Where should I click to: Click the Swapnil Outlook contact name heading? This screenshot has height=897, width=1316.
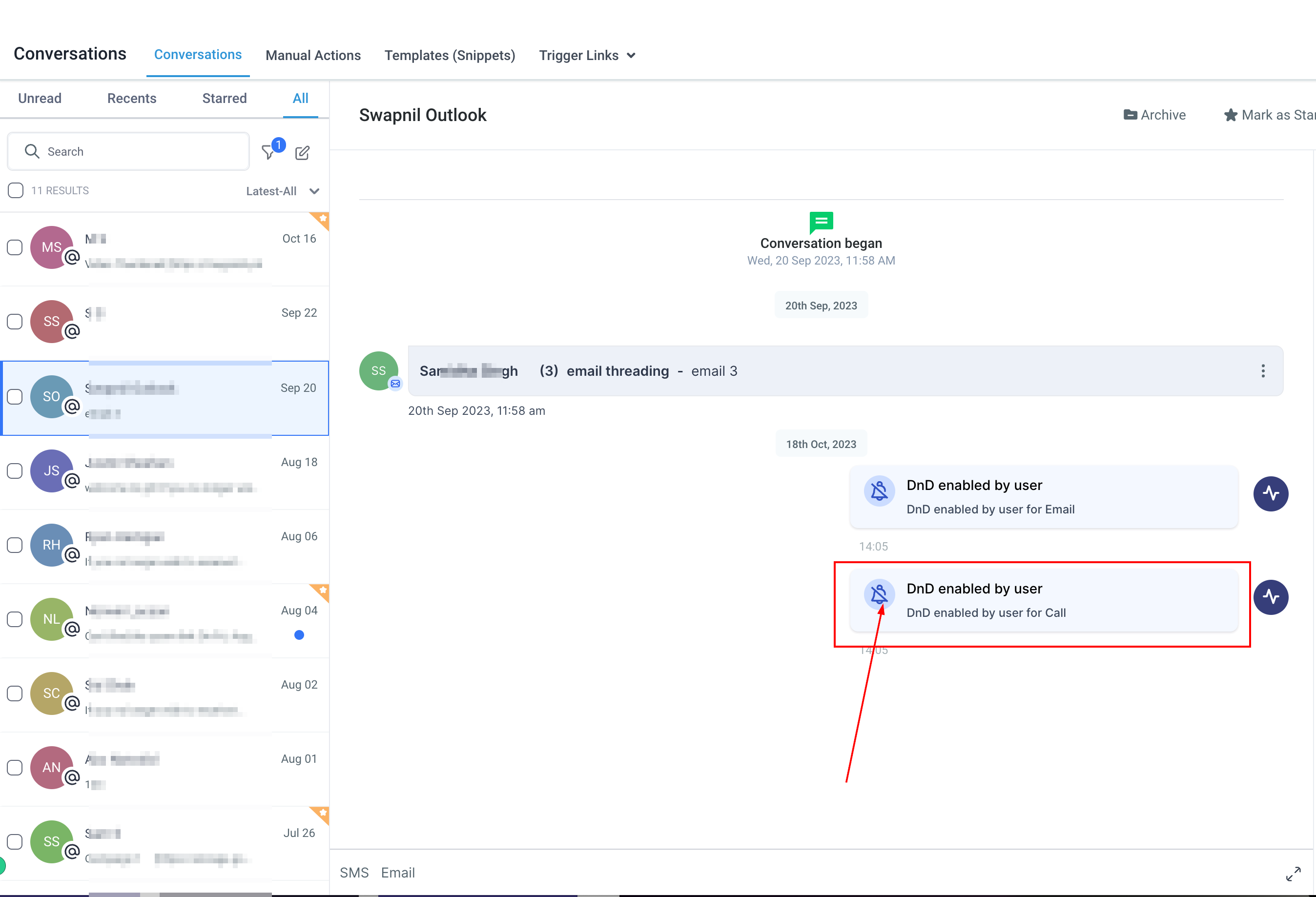pos(422,115)
